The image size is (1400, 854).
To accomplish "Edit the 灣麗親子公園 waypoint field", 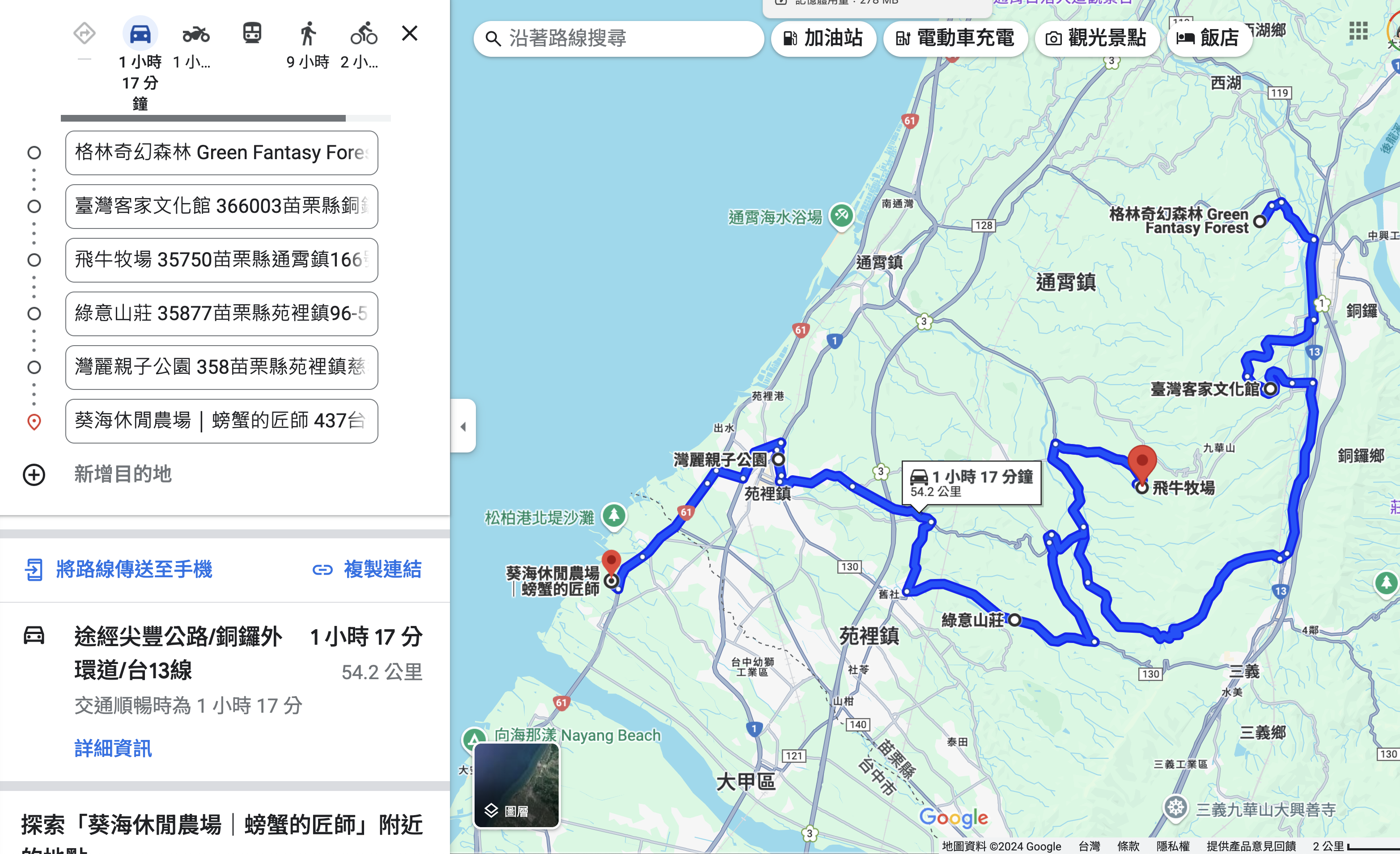I will point(221,368).
